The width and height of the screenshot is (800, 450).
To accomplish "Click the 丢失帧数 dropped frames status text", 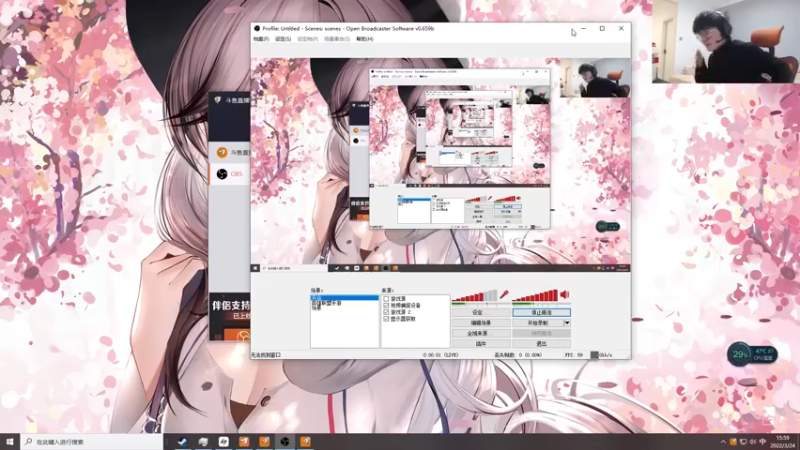I will [517, 355].
